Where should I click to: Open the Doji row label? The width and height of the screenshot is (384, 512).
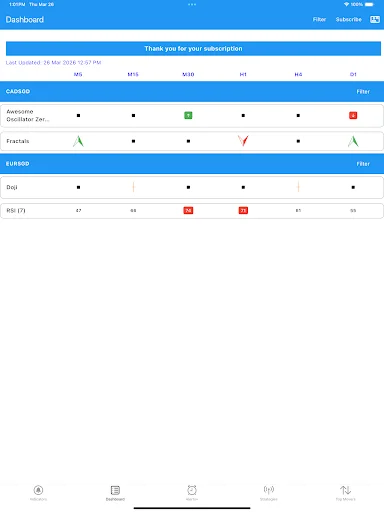(12, 187)
